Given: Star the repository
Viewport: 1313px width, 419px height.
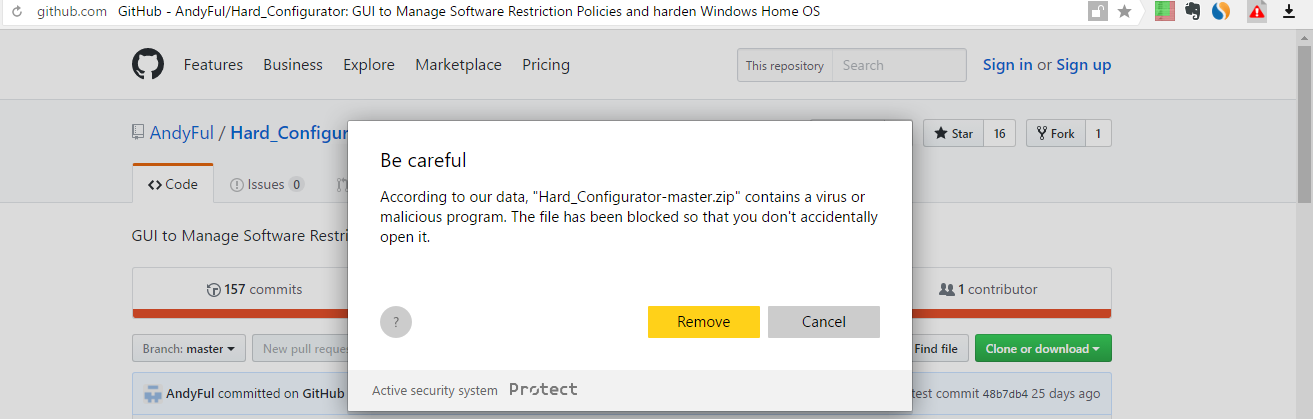Looking at the screenshot, I should click(954, 134).
